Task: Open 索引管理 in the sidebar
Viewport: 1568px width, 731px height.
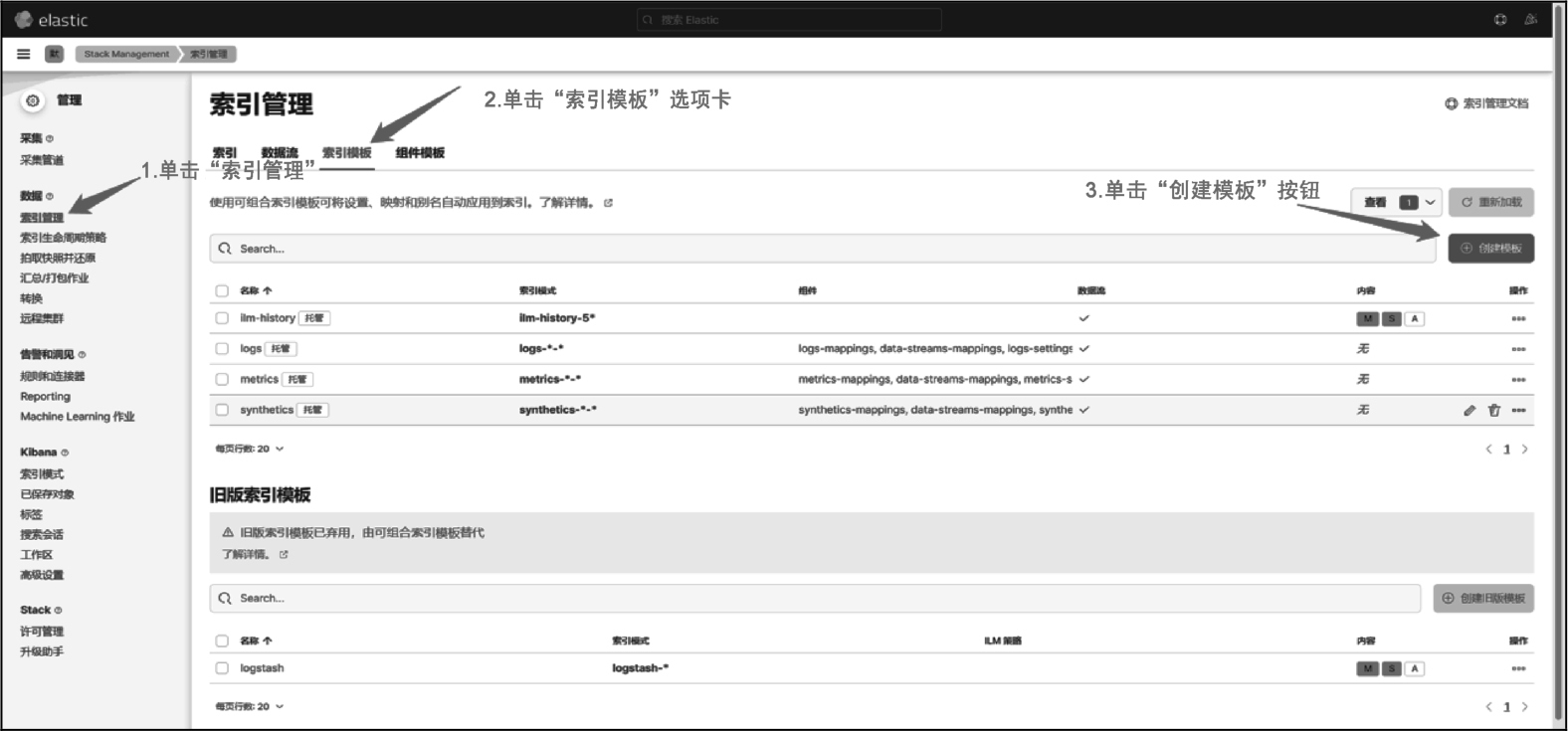Action: click(42, 218)
